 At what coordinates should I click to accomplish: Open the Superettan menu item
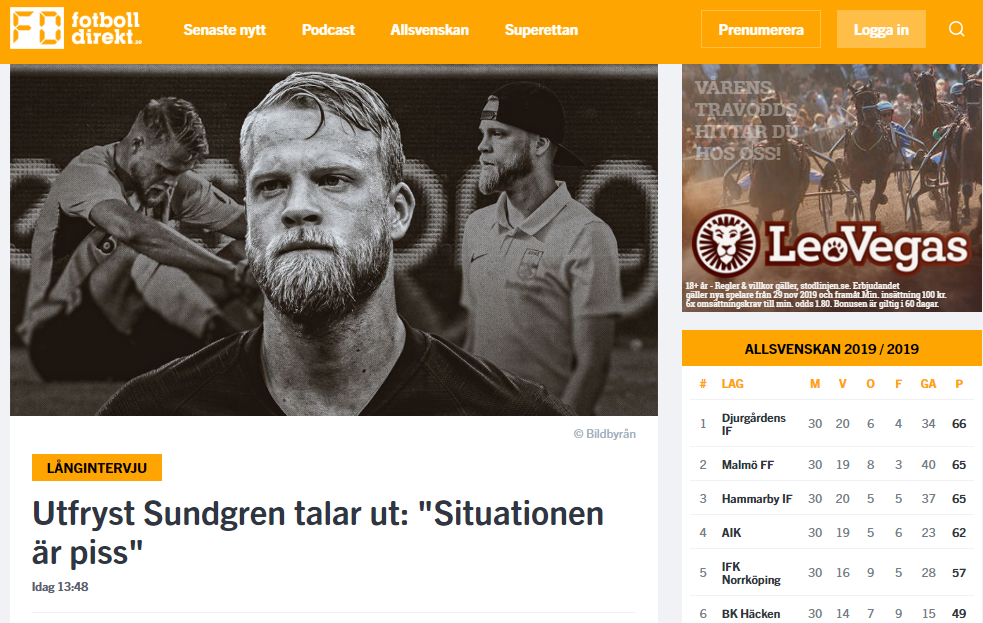tap(541, 29)
